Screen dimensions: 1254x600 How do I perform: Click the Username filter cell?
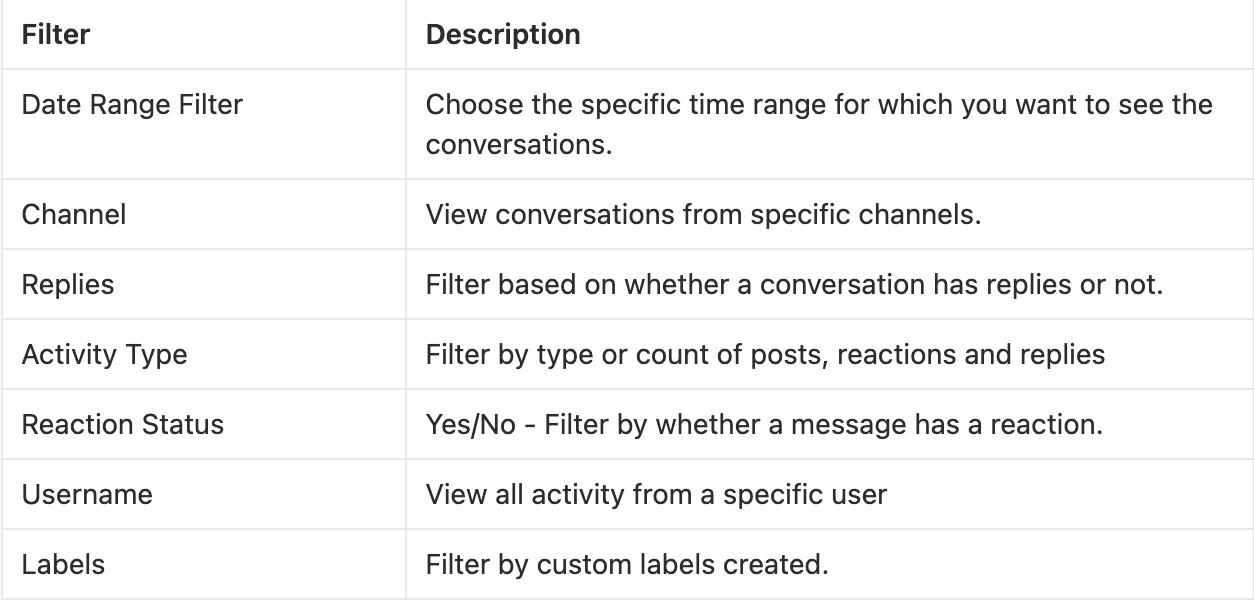click(87, 495)
